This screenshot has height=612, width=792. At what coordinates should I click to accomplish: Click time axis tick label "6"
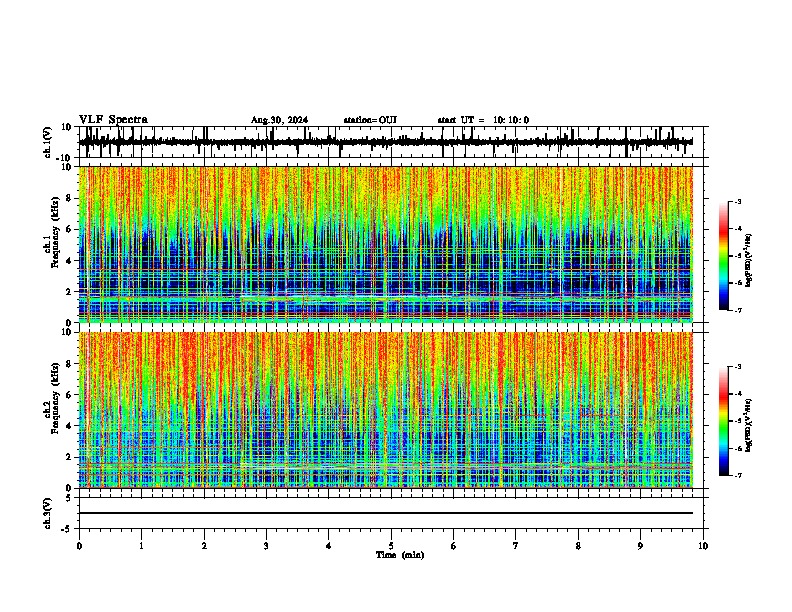pyautogui.click(x=453, y=546)
